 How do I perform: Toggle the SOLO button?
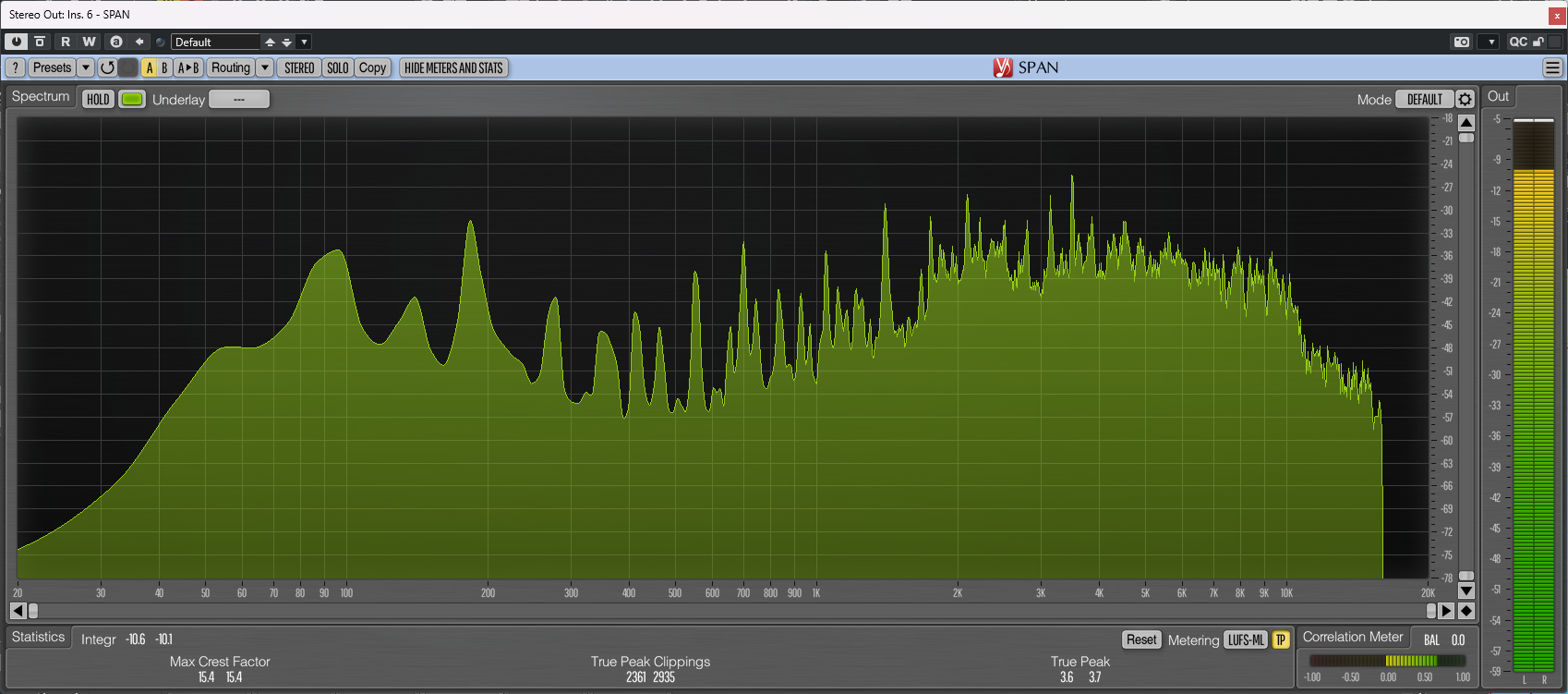coord(338,67)
